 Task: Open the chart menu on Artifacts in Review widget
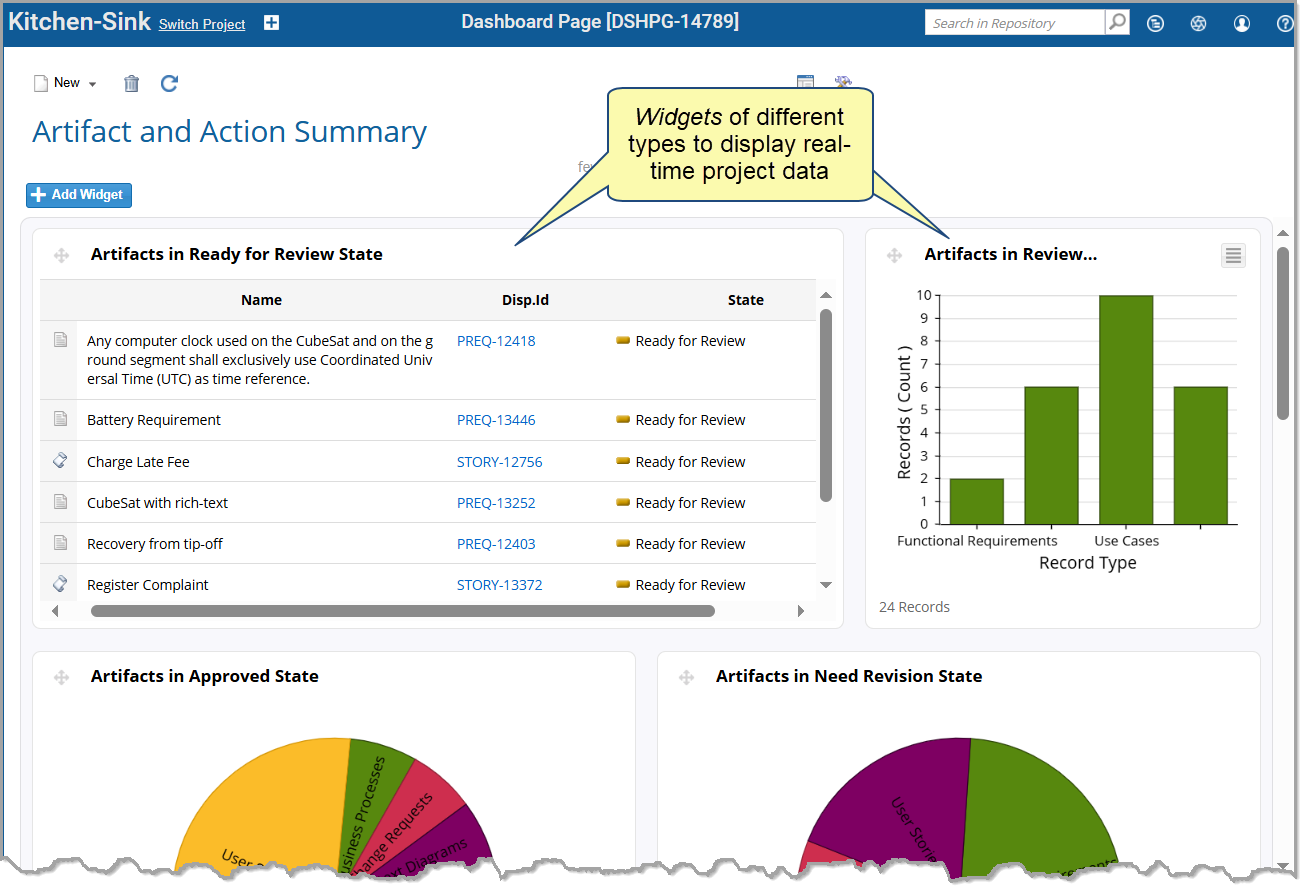click(x=1233, y=256)
